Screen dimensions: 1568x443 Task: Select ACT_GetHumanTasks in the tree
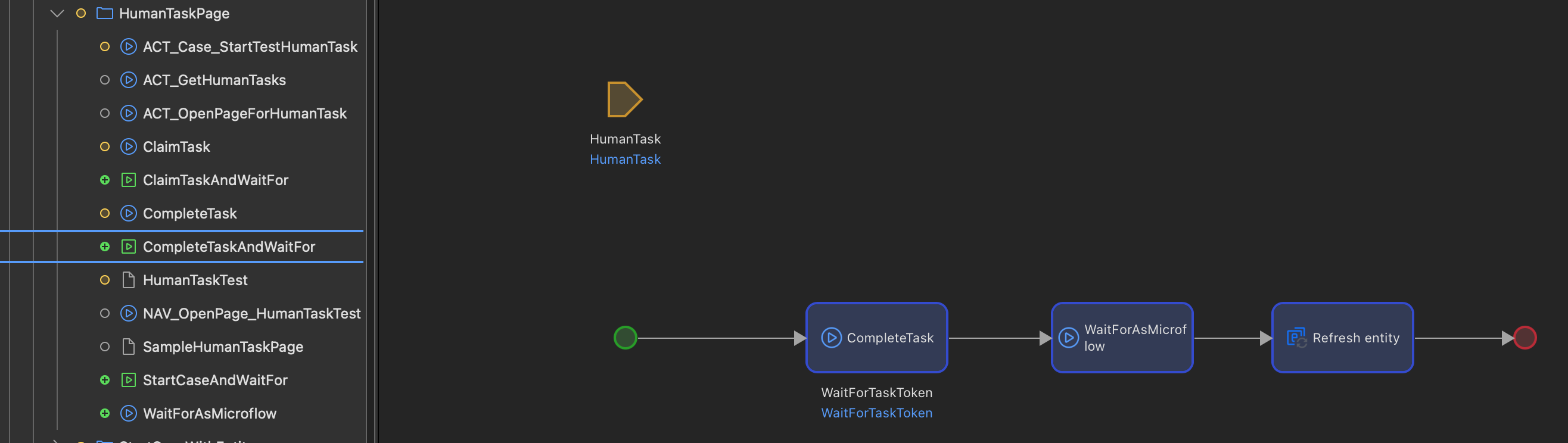(214, 80)
